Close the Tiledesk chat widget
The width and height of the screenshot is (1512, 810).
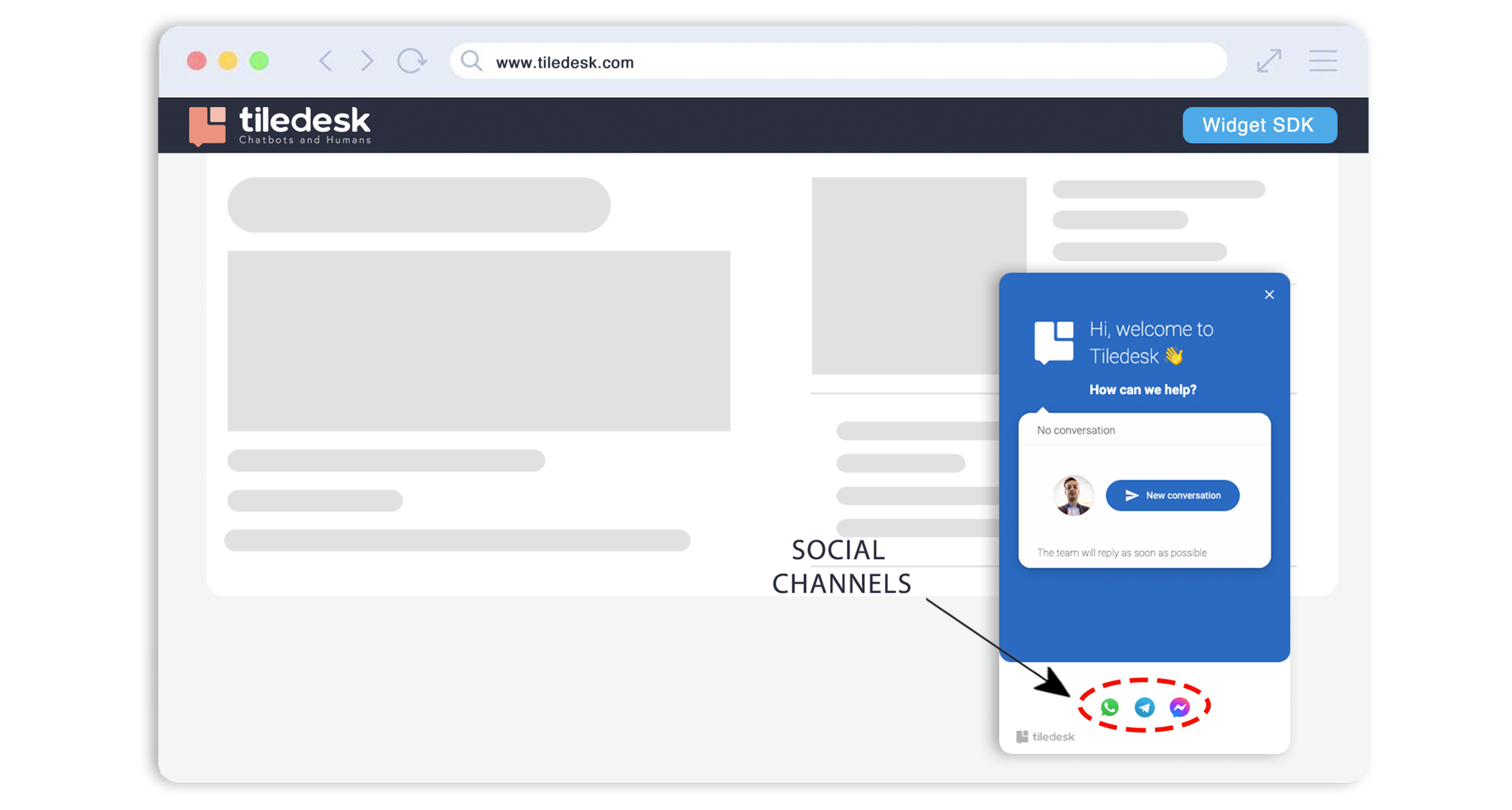(x=1269, y=295)
